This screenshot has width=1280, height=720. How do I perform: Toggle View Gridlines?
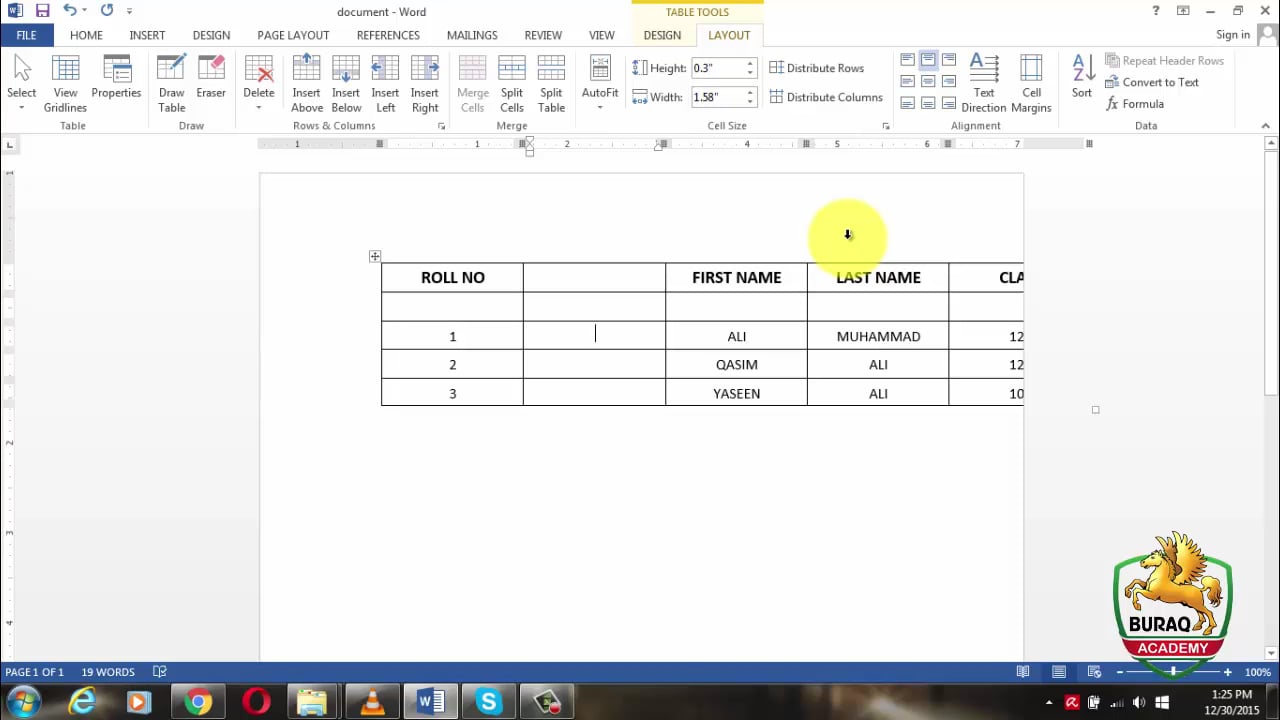[x=65, y=82]
